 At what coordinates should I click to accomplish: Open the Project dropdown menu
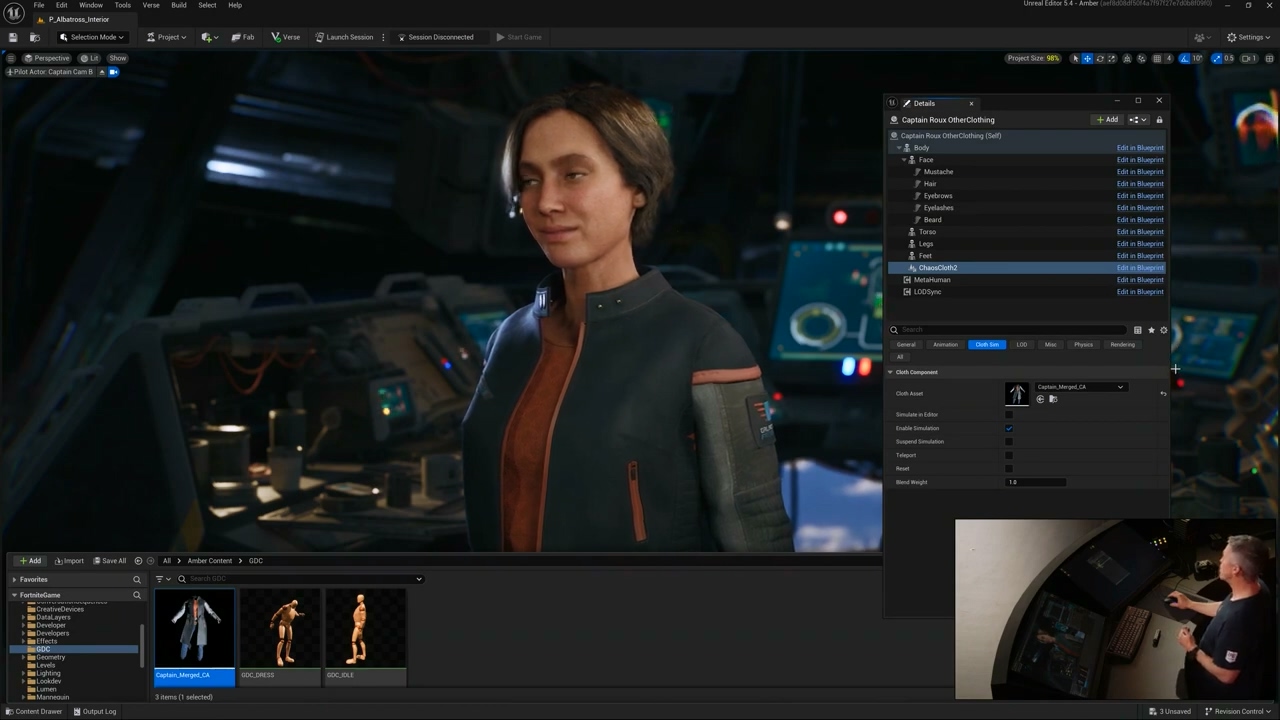(166, 37)
